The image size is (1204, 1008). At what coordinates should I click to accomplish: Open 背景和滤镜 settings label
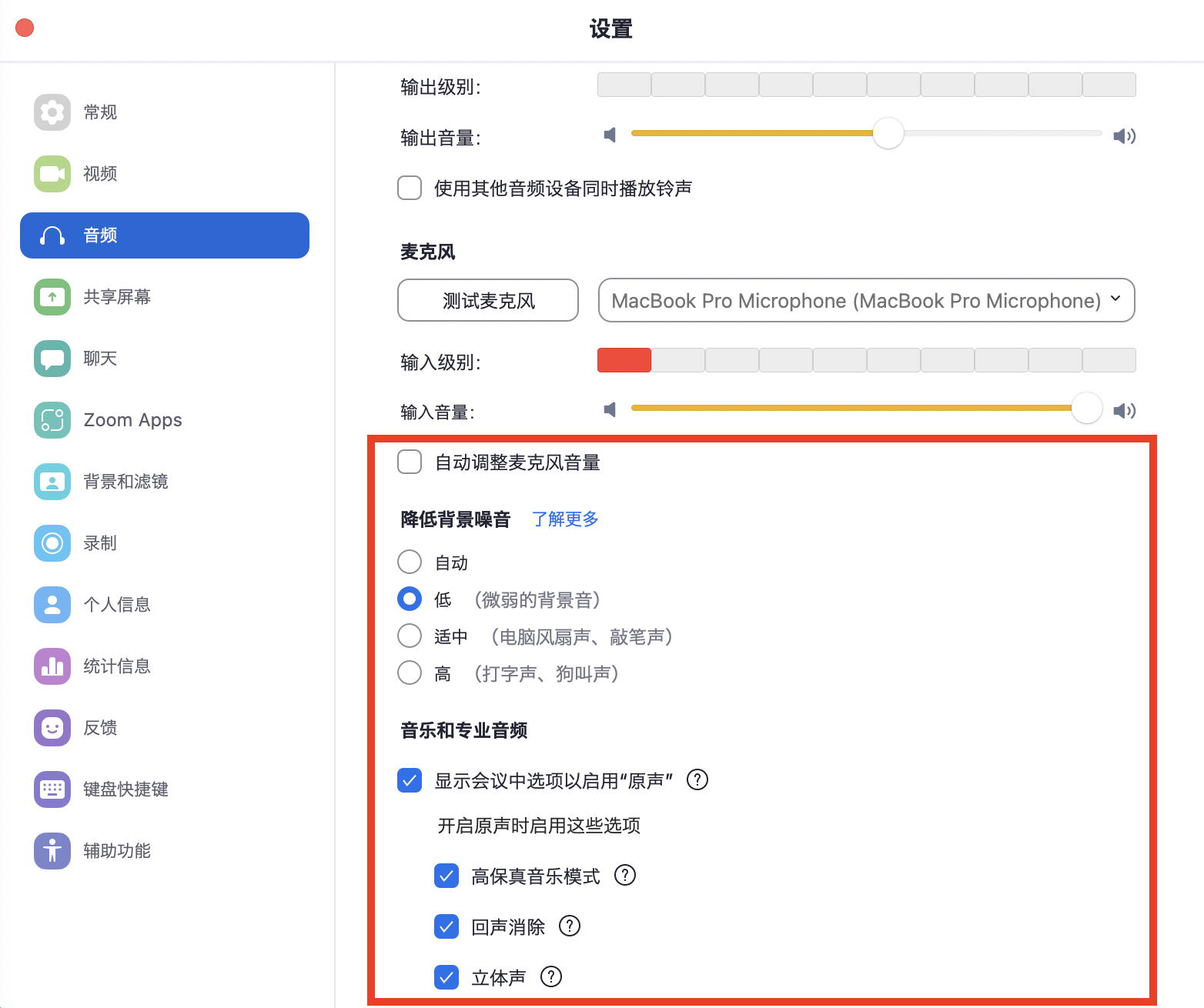[x=125, y=482]
